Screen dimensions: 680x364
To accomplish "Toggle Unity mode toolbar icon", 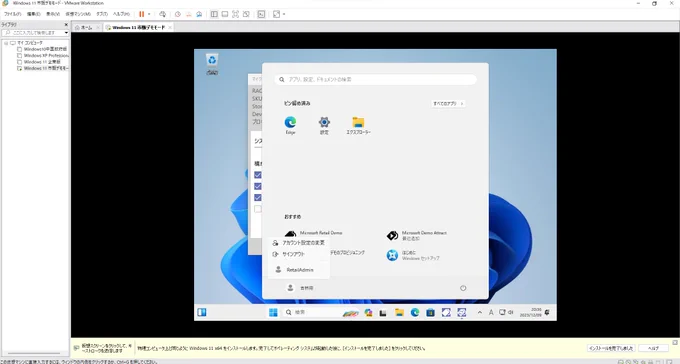I will [246, 14].
